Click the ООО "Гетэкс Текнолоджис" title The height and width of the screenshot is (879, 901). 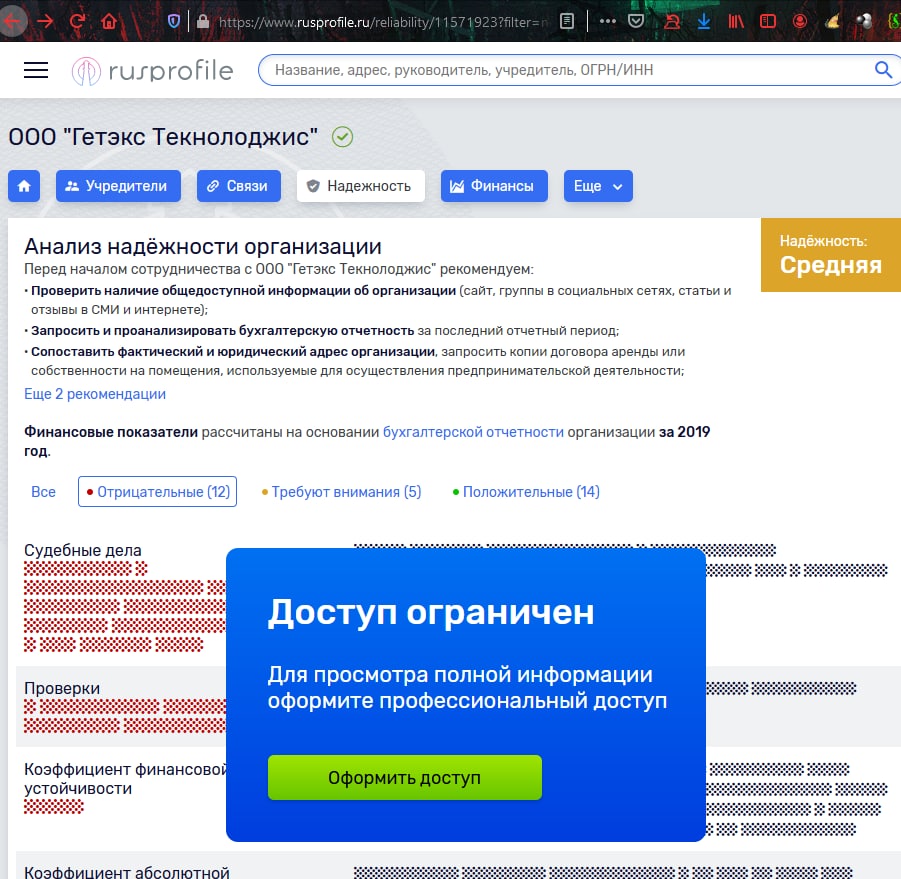pyautogui.click(x=163, y=137)
